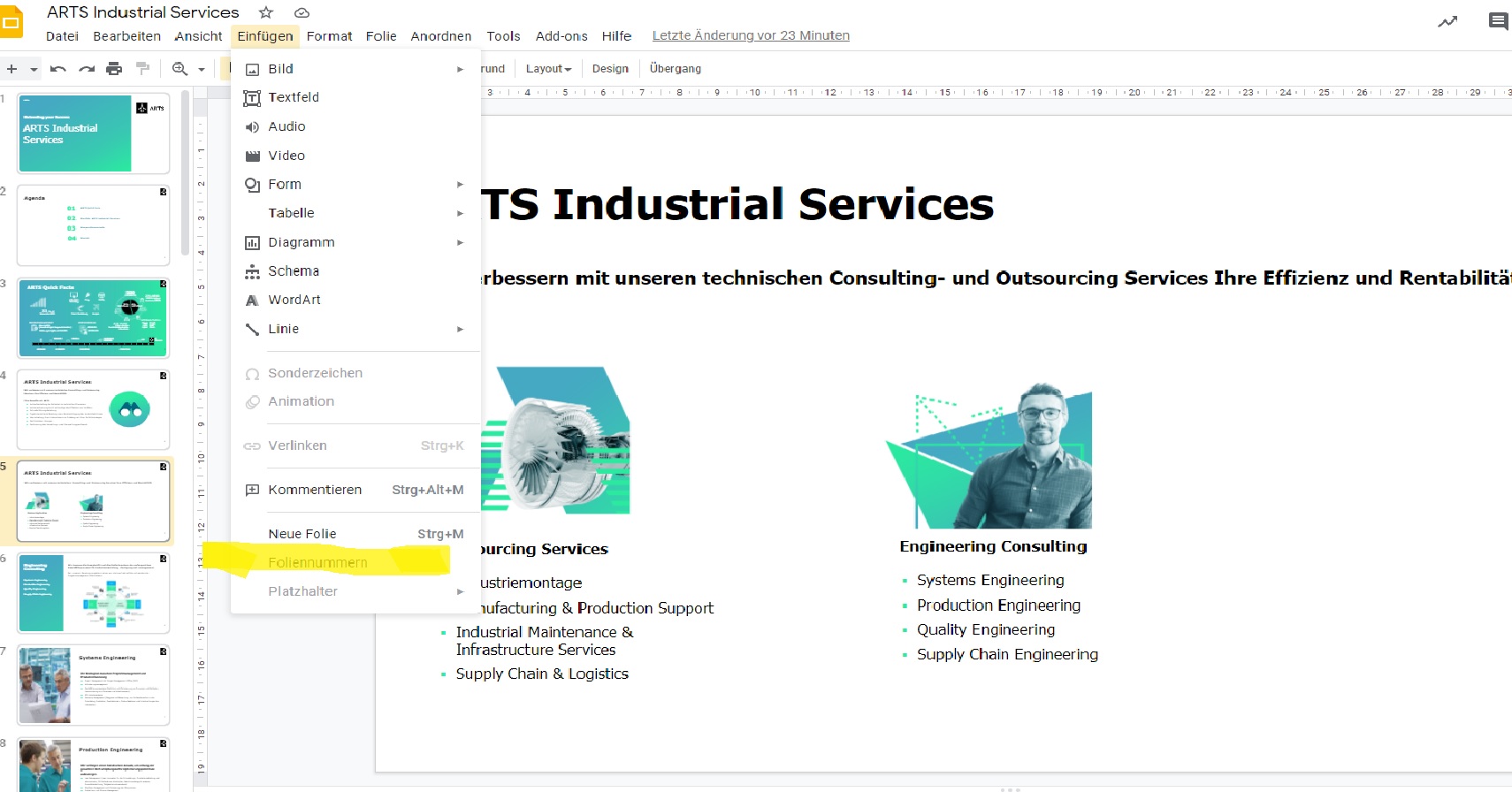Open the Hilfe menu
Viewport: 1512px width, 792px height.
[616, 36]
